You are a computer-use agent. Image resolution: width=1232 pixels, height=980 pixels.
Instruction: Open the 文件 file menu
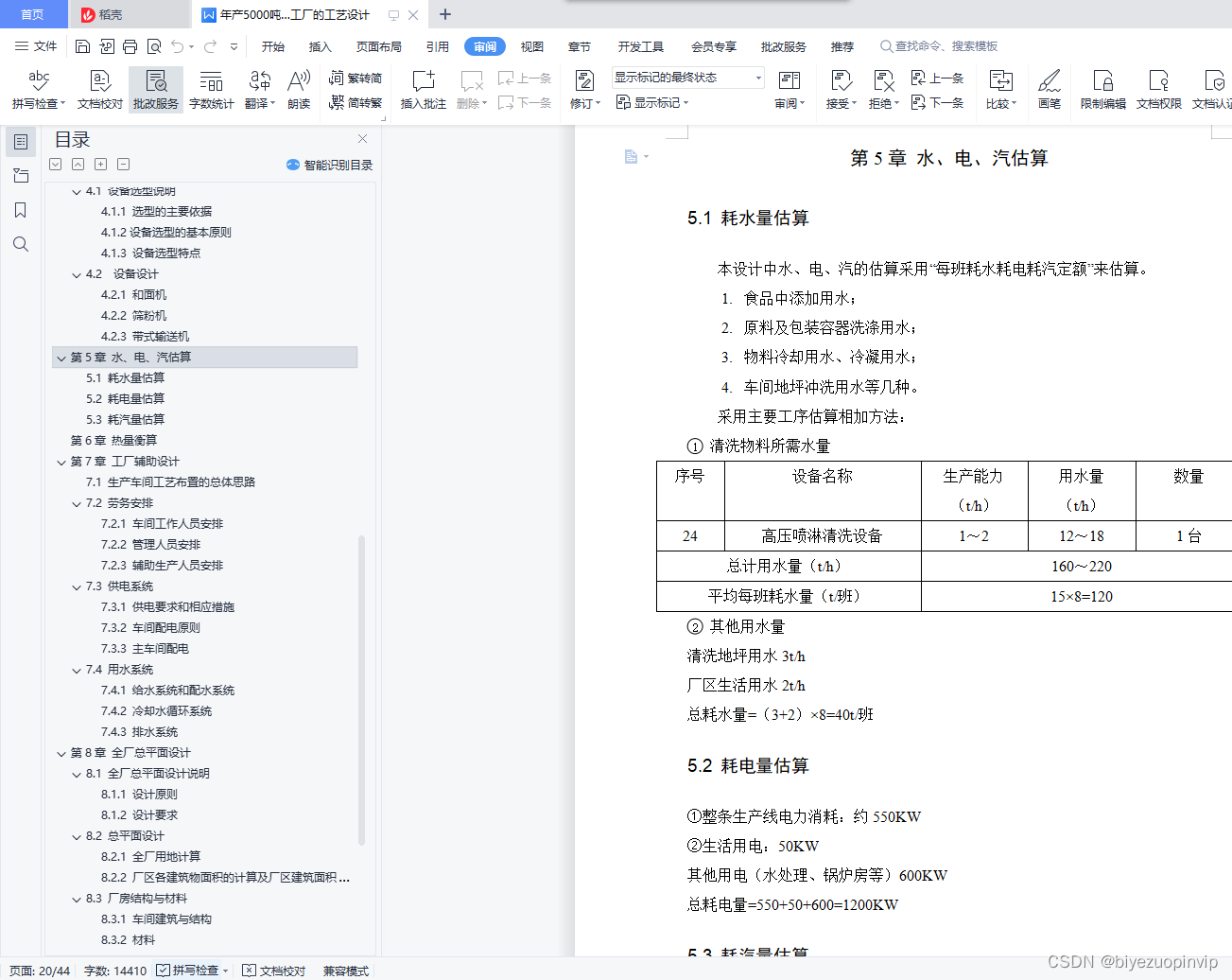[x=37, y=46]
